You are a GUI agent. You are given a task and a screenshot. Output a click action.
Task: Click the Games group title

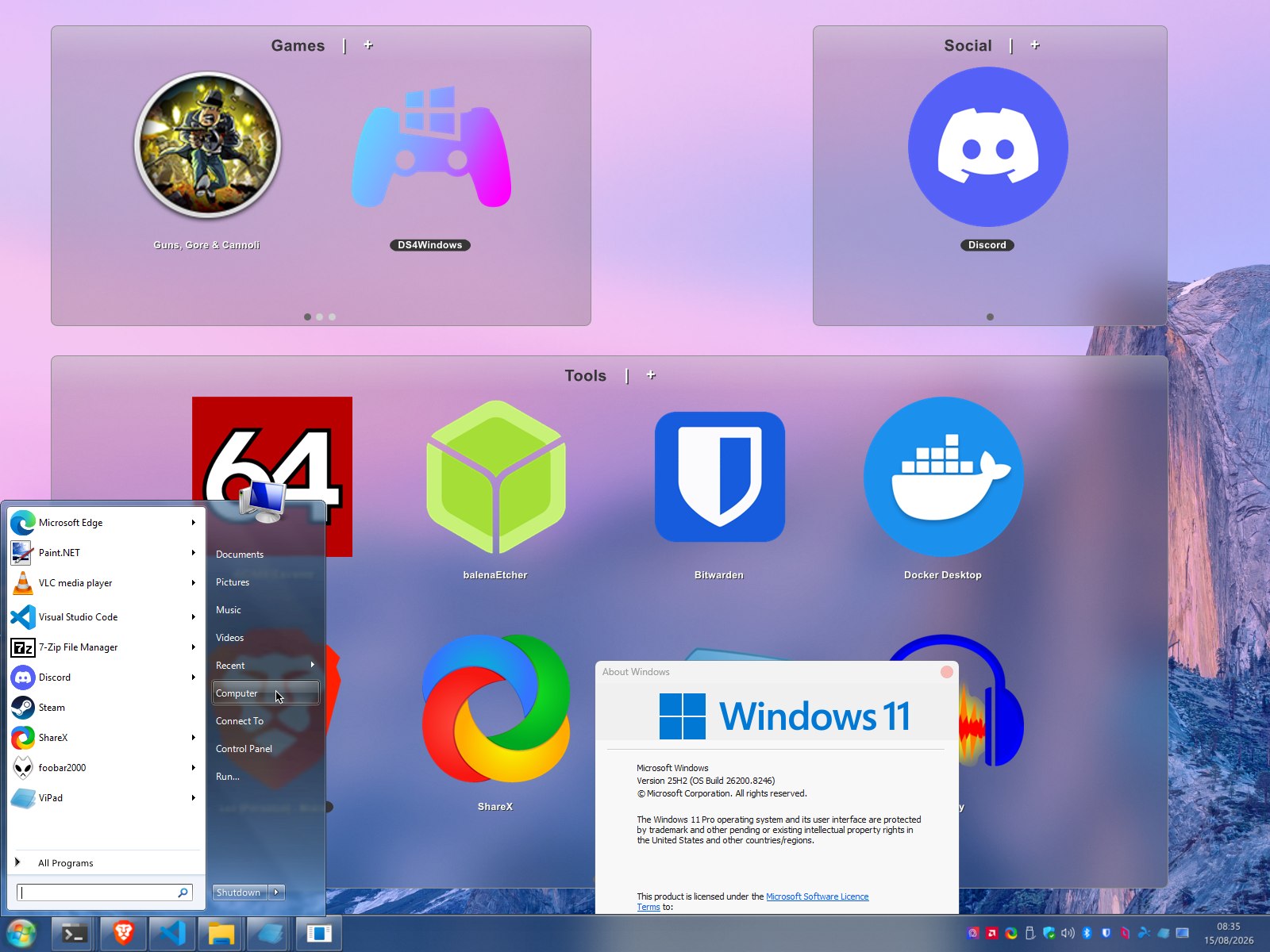tap(298, 46)
